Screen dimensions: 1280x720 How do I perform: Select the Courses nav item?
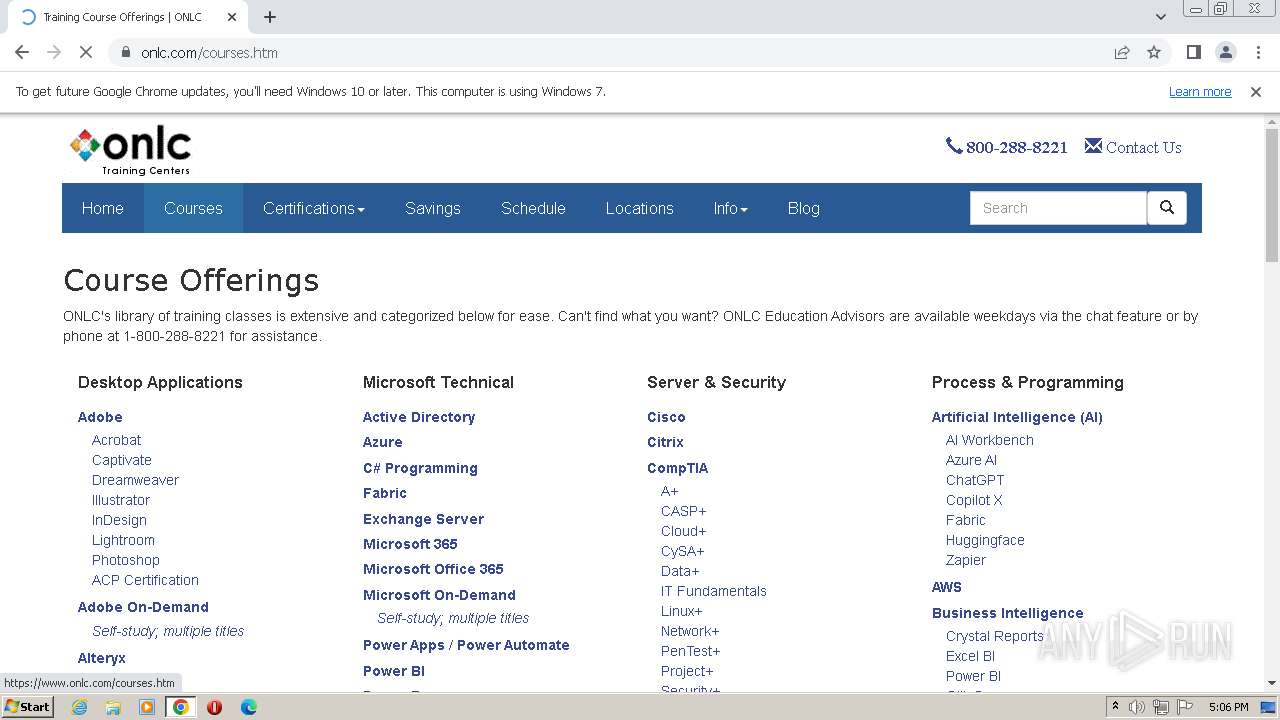(x=193, y=208)
